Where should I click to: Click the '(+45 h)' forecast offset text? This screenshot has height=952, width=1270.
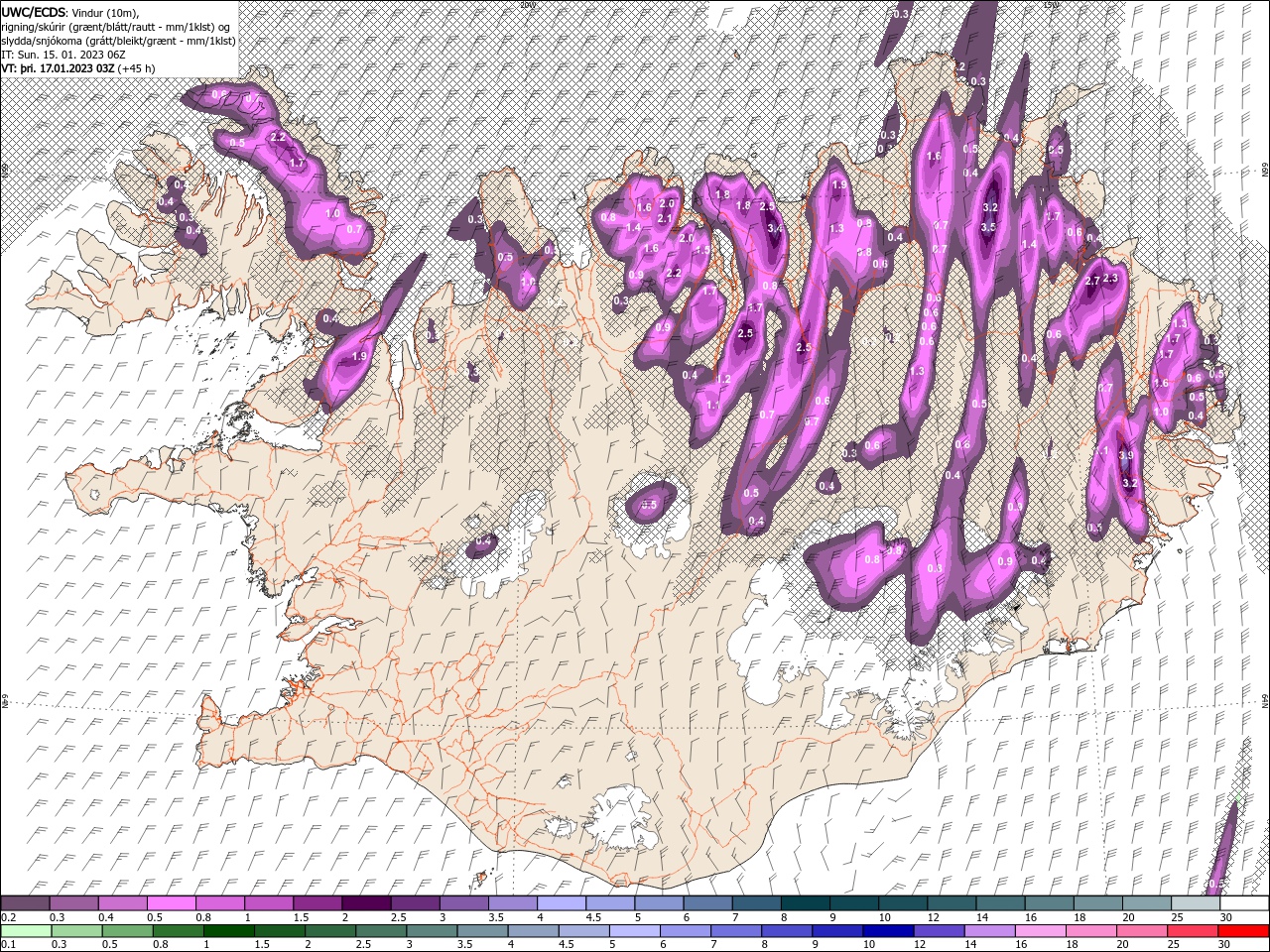pyautogui.click(x=136, y=68)
